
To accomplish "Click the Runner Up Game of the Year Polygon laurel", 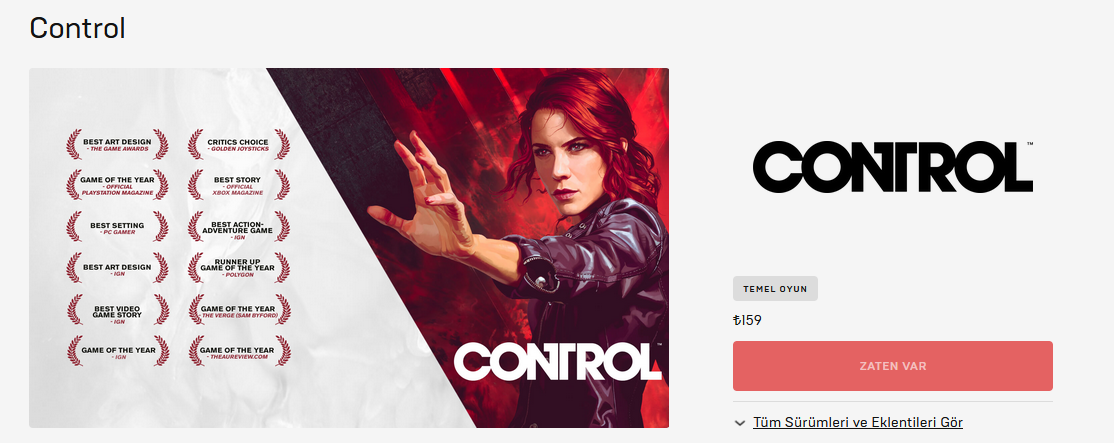I will pos(238,268).
